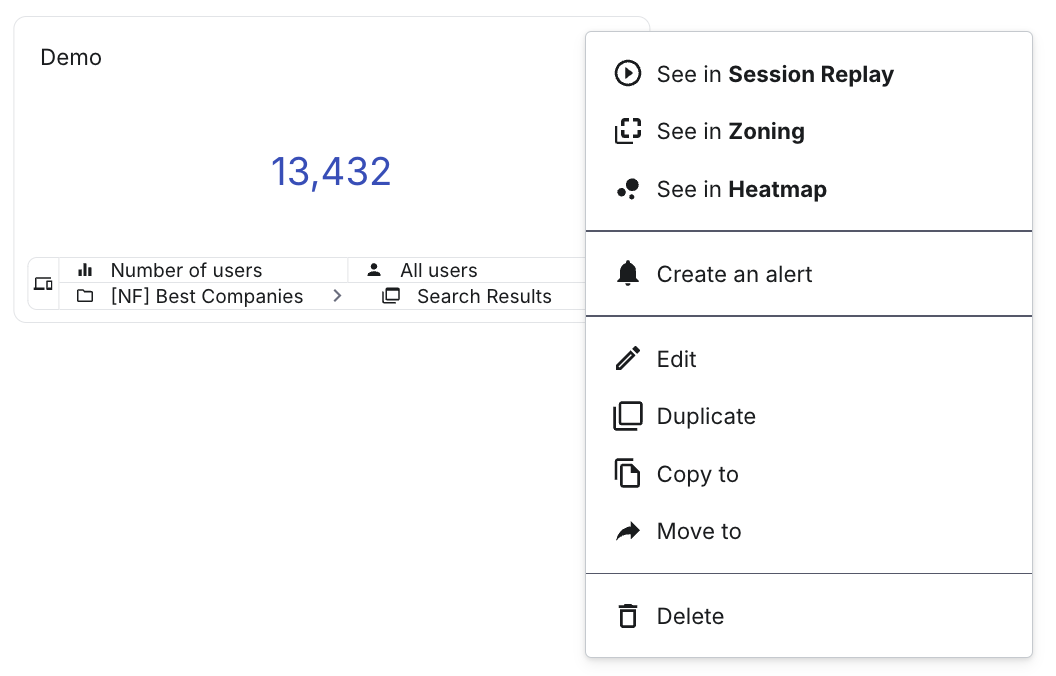The height and width of the screenshot is (676, 1056).
Task: Choose Edit from the context menu
Action: 676,359
